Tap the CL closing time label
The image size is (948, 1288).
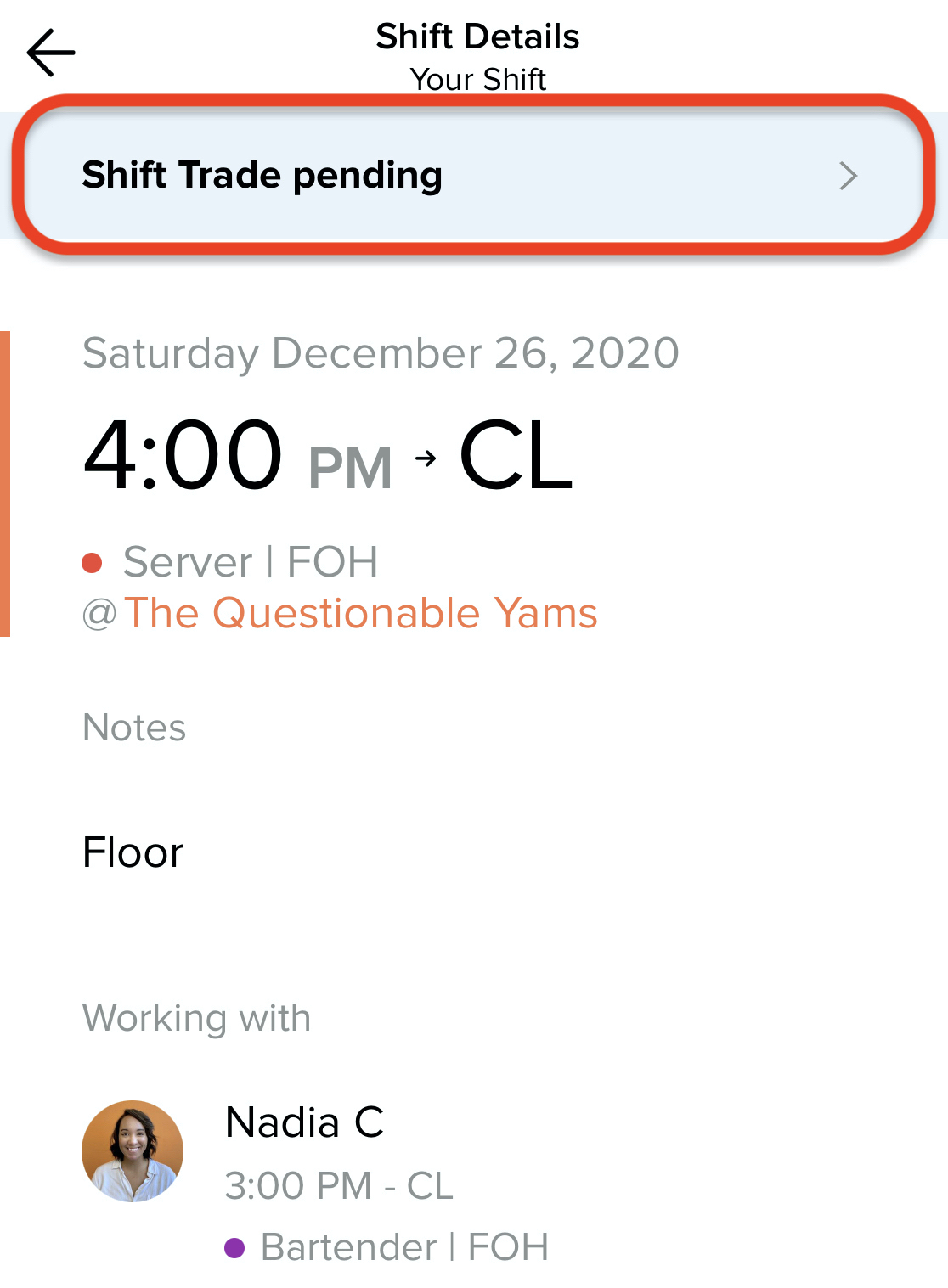click(516, 456)
